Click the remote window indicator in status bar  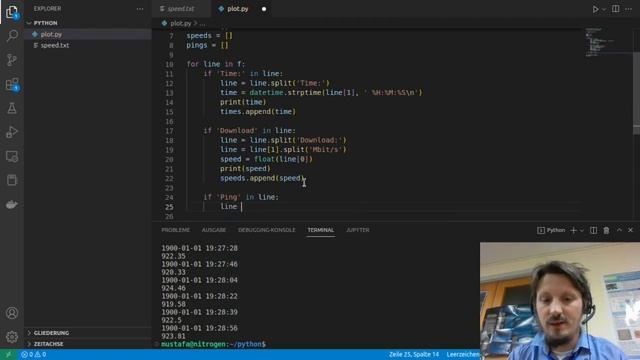[8, 355]
